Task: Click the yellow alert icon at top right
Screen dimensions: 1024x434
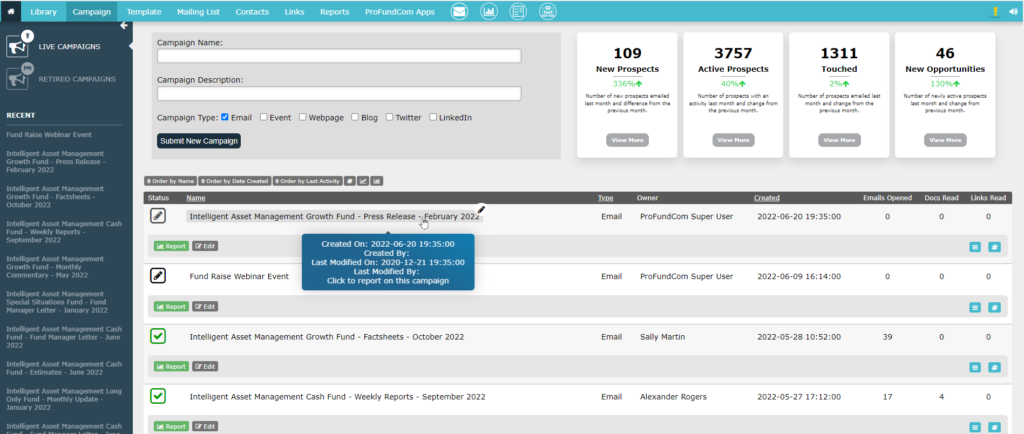Action: tap(995, 12)
